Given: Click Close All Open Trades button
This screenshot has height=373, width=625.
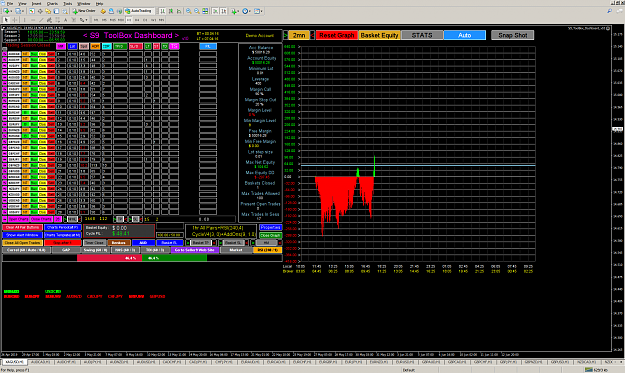Looking at the screenshot, I should (x=22, y=243).
